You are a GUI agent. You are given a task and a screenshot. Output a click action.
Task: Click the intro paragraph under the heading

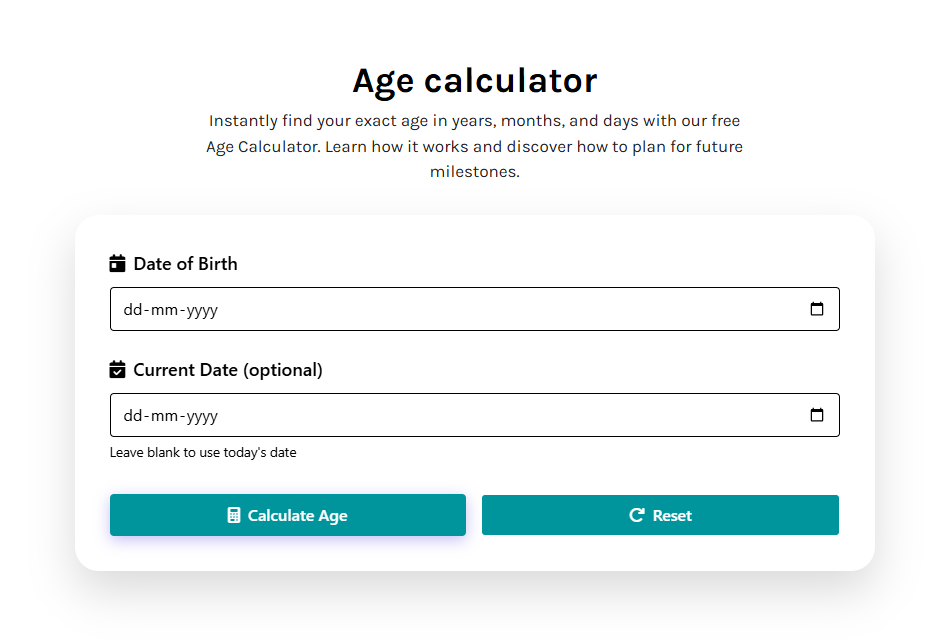tap(474, 146)
